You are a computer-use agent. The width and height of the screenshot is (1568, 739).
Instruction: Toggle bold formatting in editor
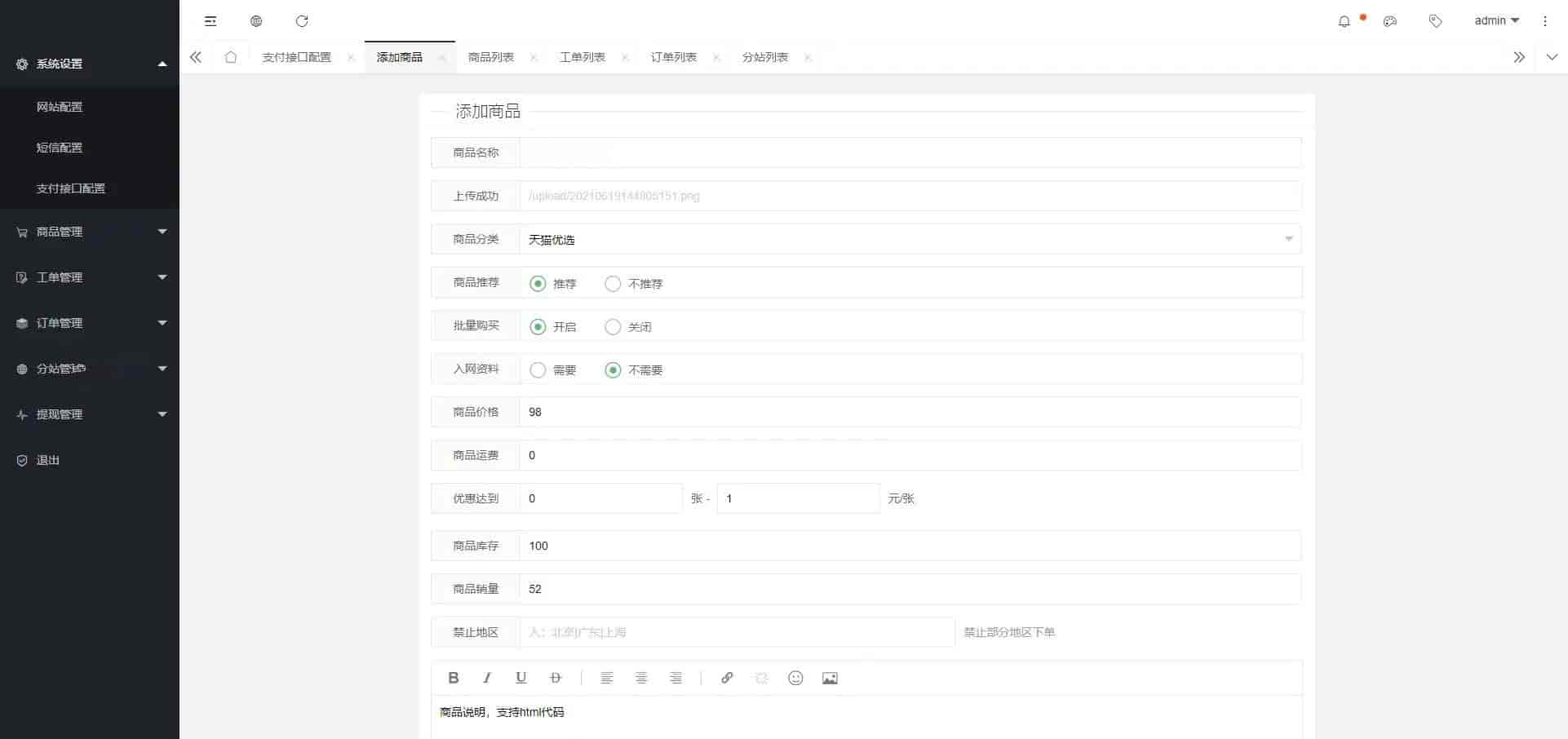point(454,678)
